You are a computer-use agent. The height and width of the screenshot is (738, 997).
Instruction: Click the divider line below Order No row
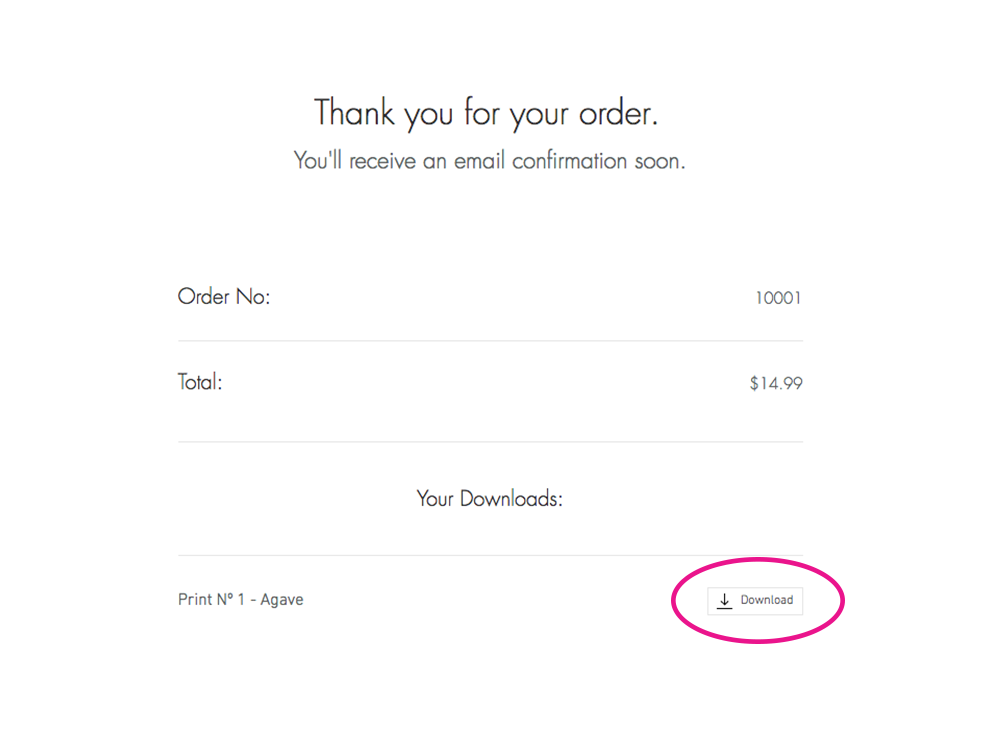click(490, 341)
